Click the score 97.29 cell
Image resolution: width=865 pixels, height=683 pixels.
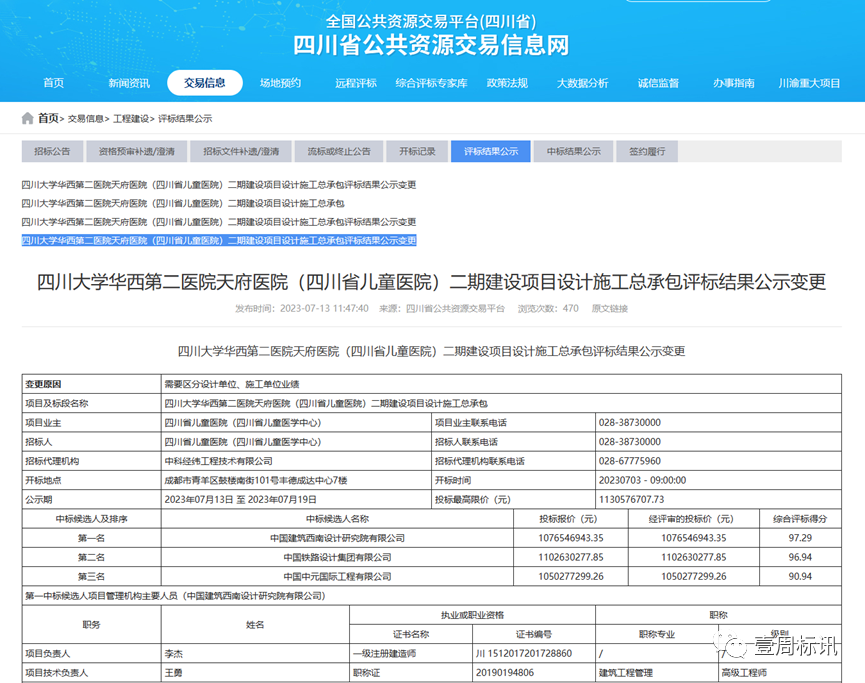click(800, 538)
